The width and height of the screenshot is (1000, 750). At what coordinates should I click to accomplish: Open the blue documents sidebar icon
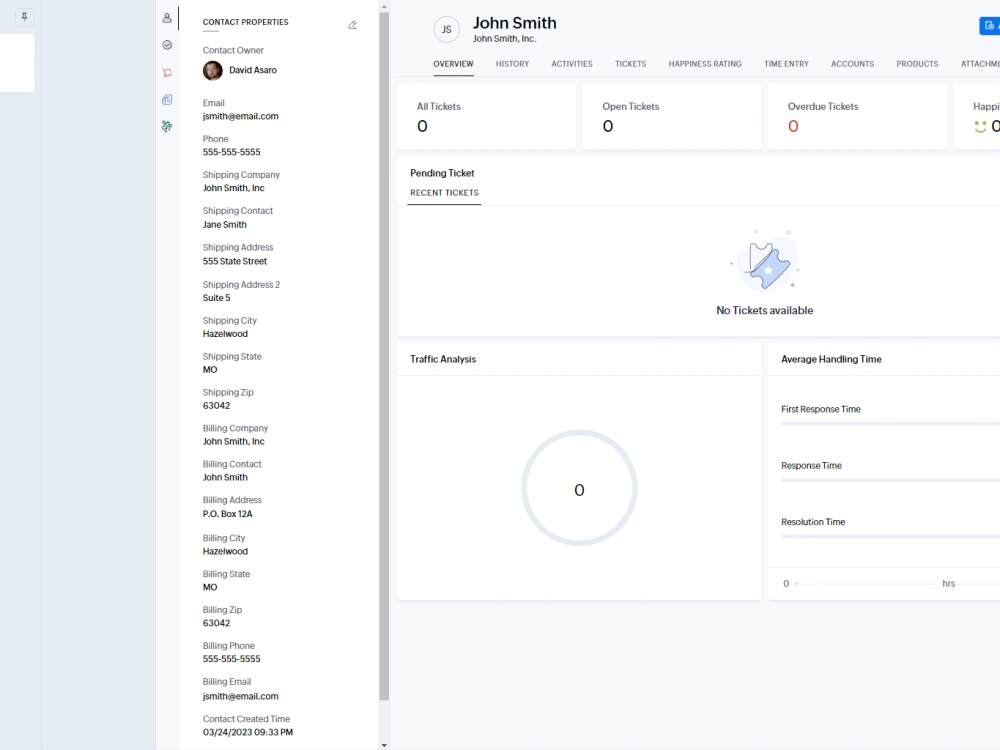(x=167, y=99)
